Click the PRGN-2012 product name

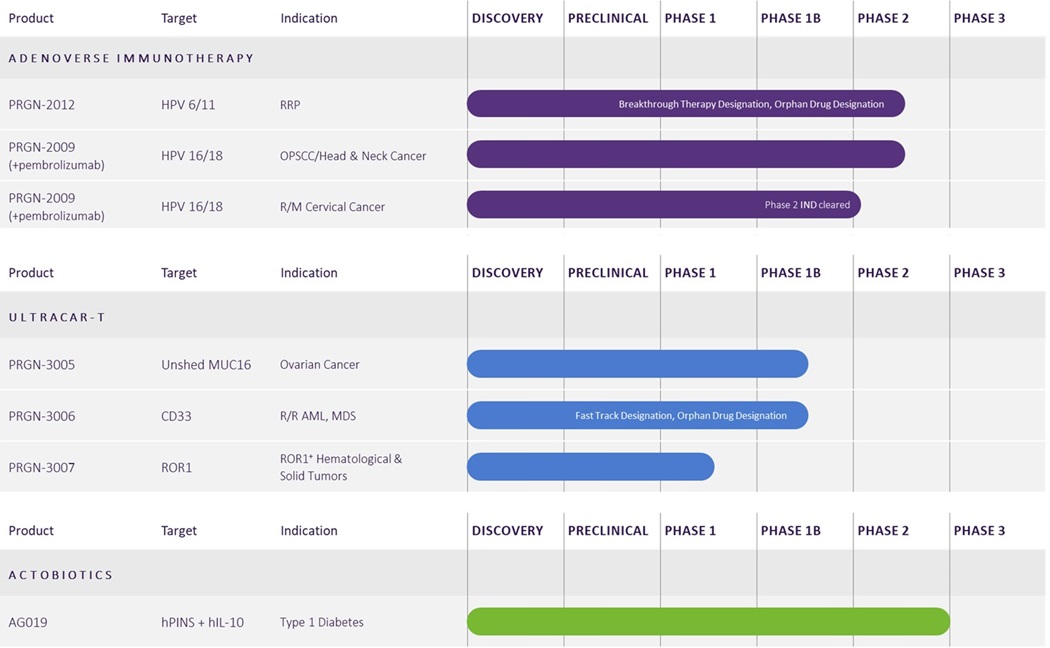point(42,105)
